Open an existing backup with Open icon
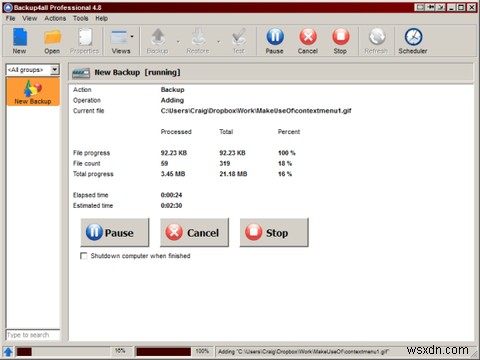Viewport: 480px width, 360px height. tap(52, 41)
